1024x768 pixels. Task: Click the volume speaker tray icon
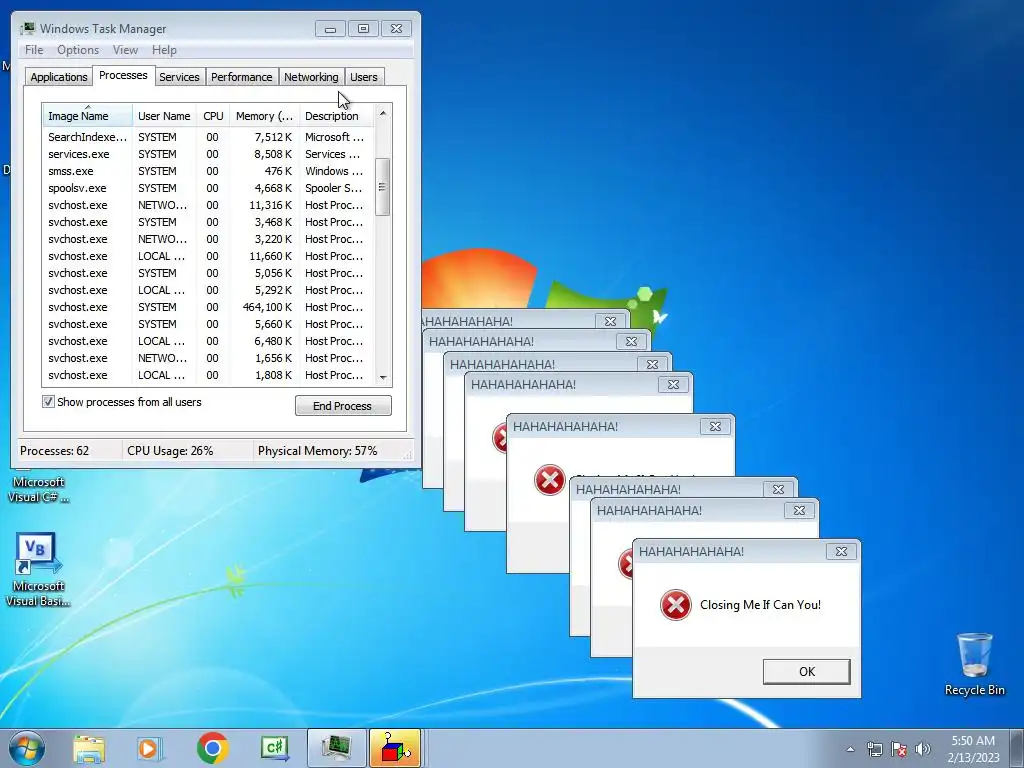click(x=923, y=749)
